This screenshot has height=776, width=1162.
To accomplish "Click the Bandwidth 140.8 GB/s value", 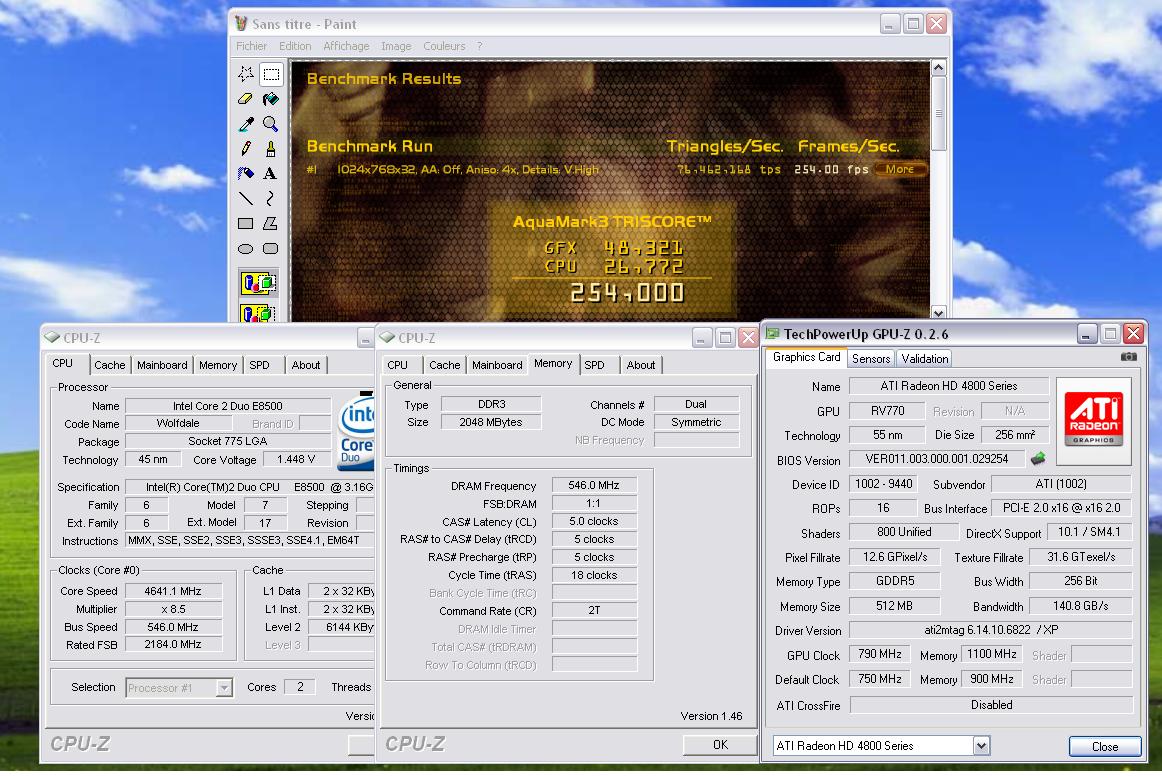I will click(x=1080, y=606).
